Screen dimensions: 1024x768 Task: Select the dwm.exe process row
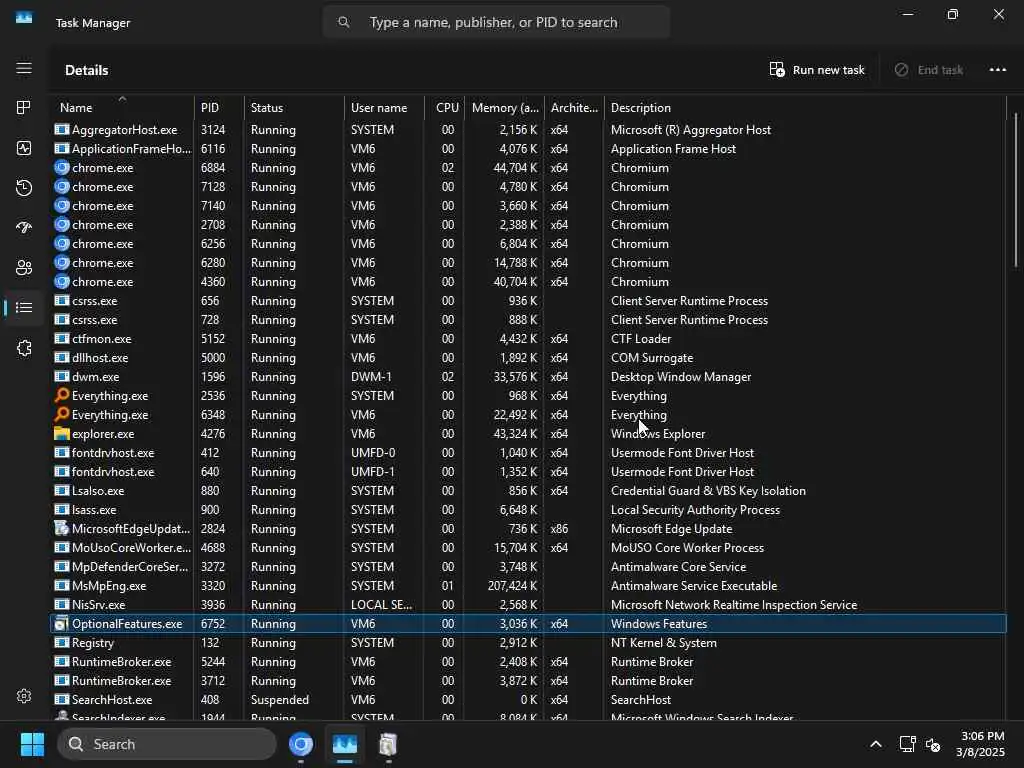tap(528, 377)
